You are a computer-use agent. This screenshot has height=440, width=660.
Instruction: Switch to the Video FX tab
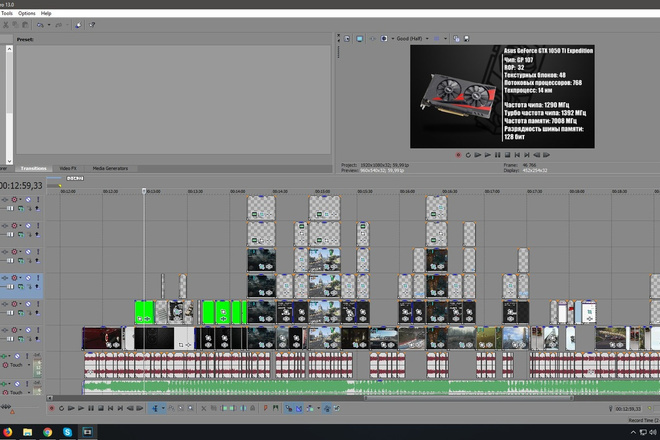(68, 168)
